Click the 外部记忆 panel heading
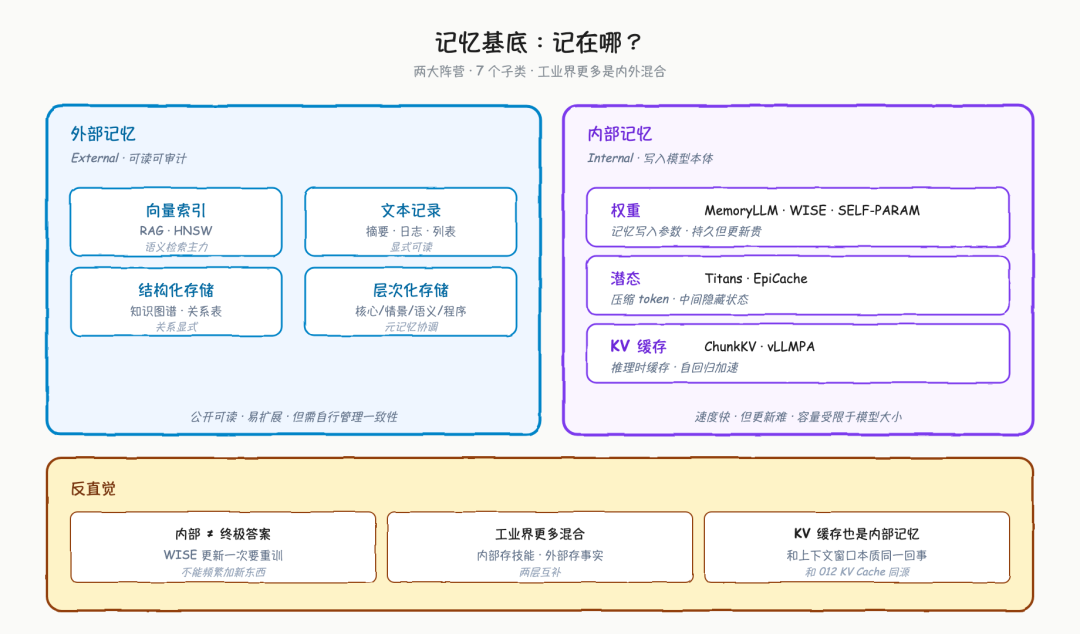 tap(103, 134)
